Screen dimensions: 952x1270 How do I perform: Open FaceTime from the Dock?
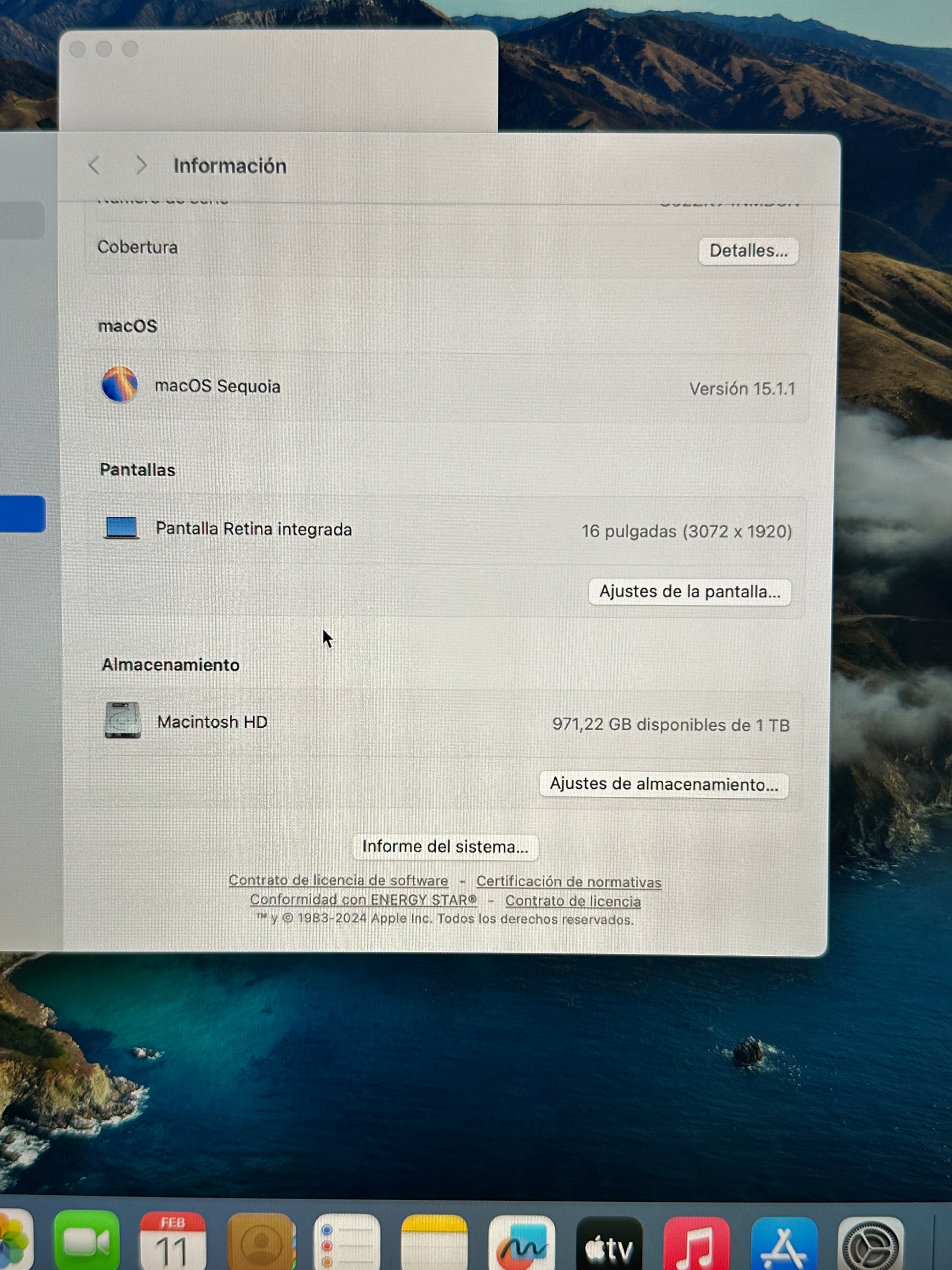pyautogui.click(x=87, y=1241)
